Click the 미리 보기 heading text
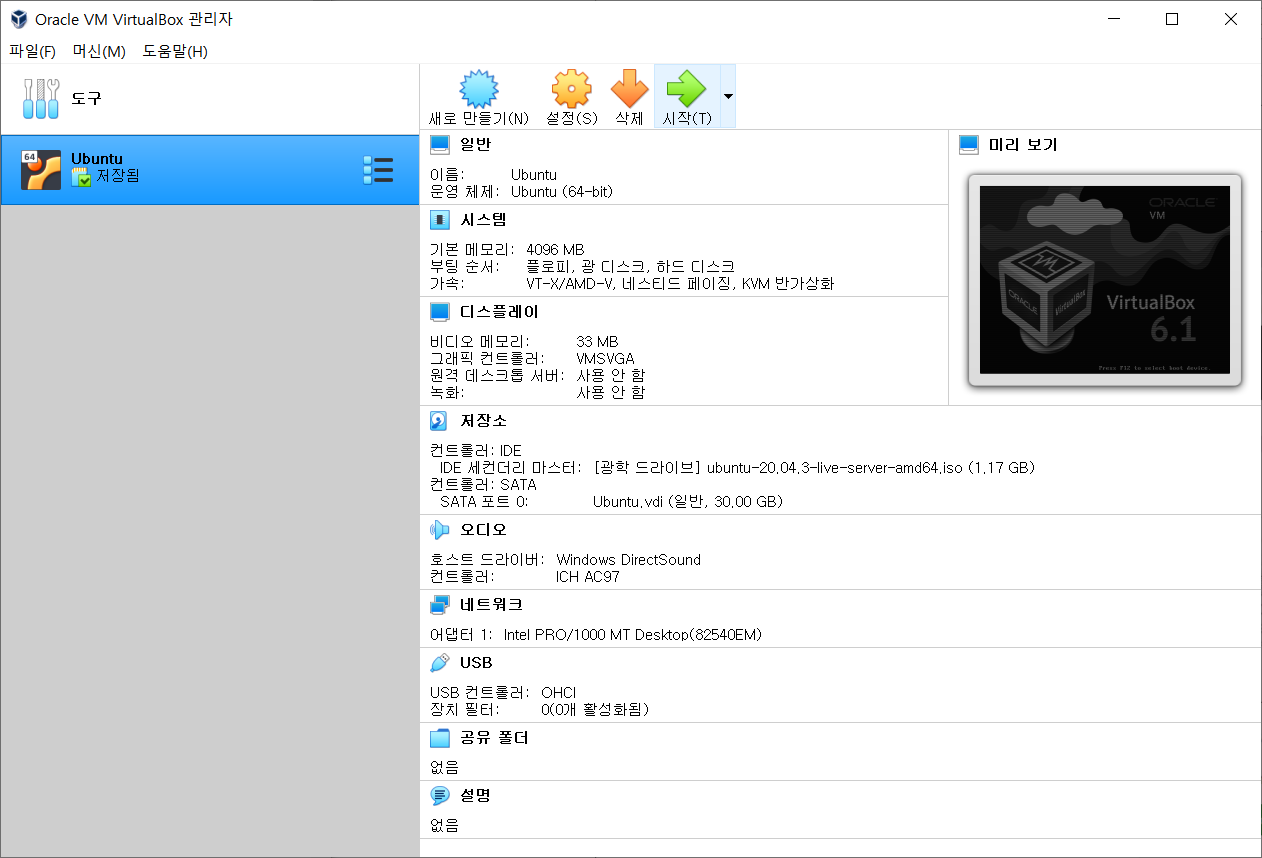The width and height of the screenshot is (1262, 858). tap(1023, 145)
